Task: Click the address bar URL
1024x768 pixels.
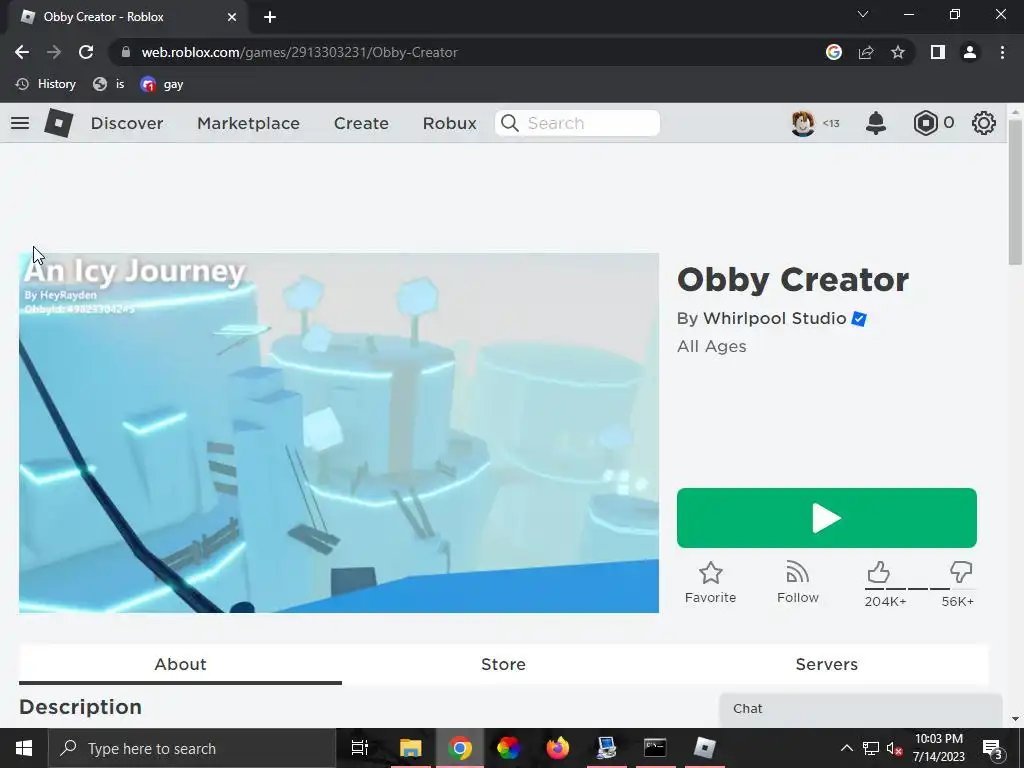Action: click(x=299, y=52)
